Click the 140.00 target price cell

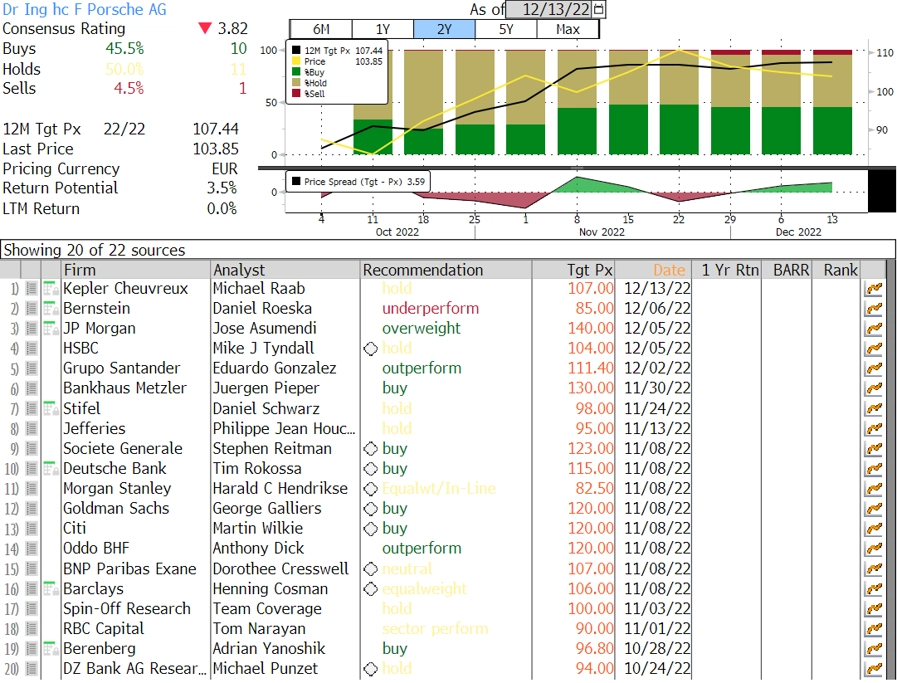590,329
